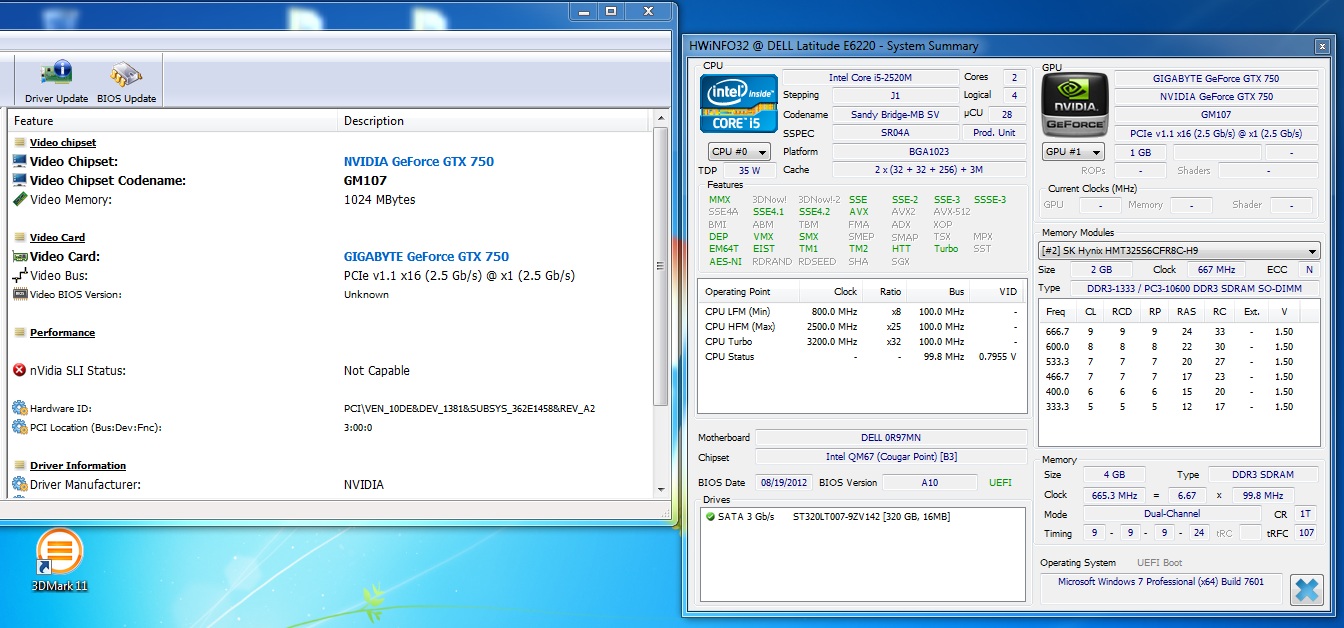Click the Description column header
The image size is (1344, 628).
point(494,121)
